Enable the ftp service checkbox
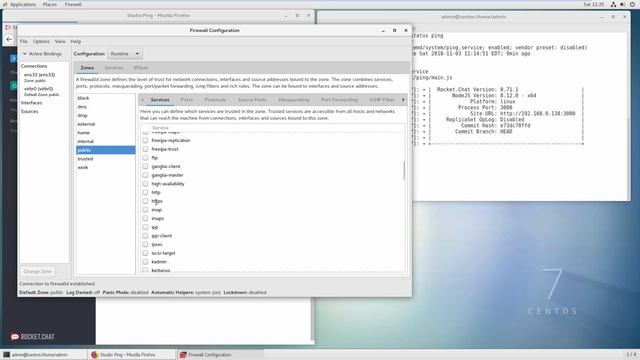 click(x=145, y=158)
